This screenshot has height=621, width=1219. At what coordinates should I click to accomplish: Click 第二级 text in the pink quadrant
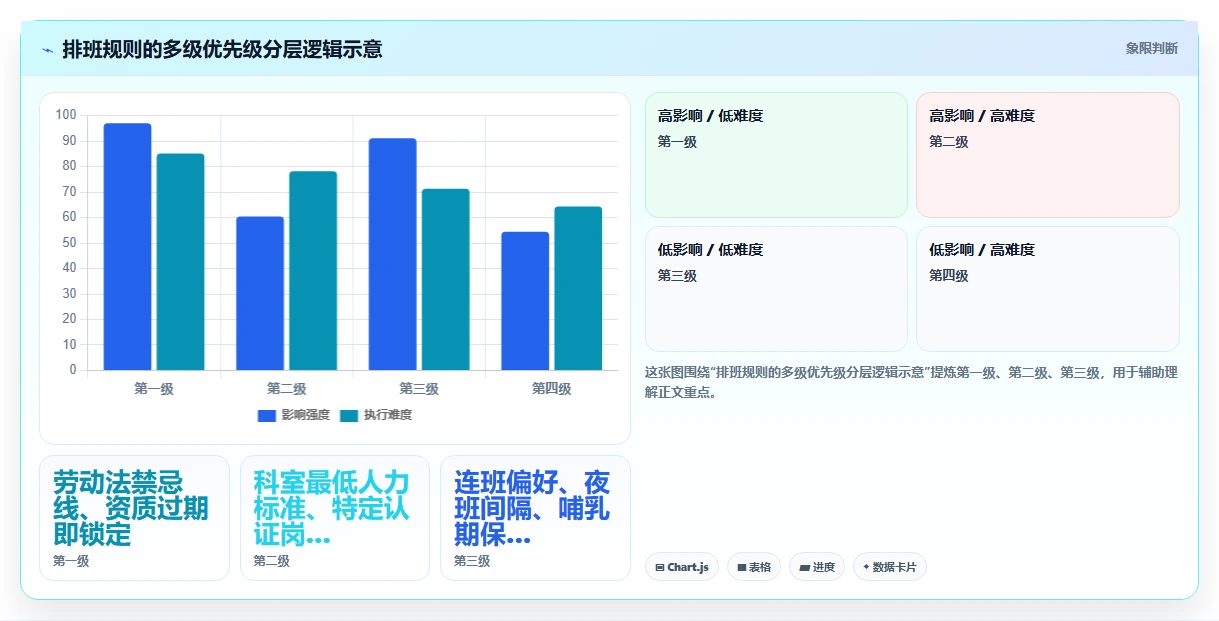click(x=949, y=142)
